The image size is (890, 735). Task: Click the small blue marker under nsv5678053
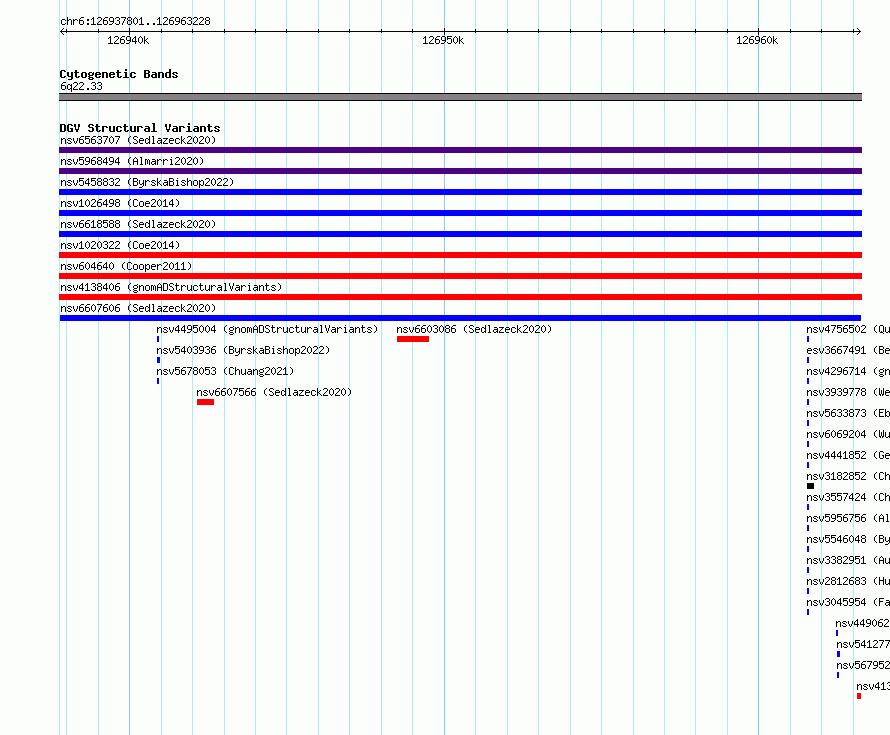point(158,381)
